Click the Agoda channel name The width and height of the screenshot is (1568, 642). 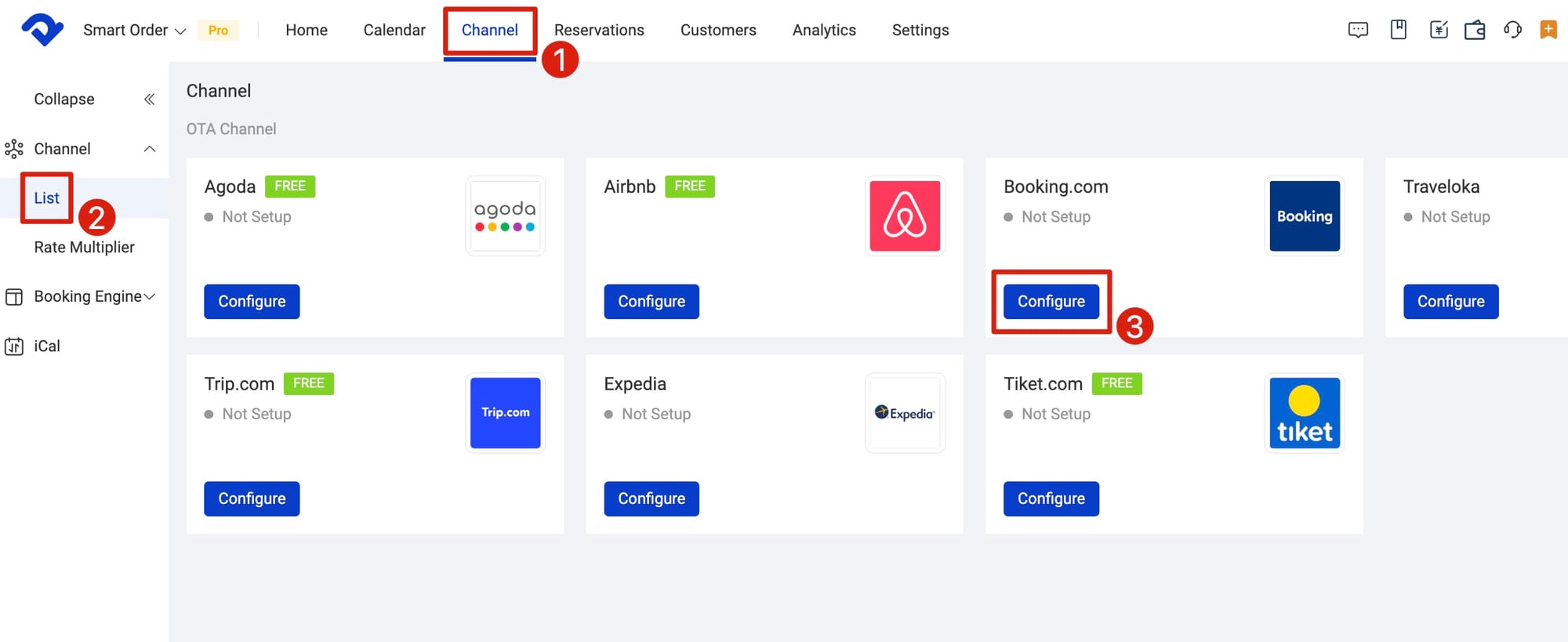[x=230, y=187]
